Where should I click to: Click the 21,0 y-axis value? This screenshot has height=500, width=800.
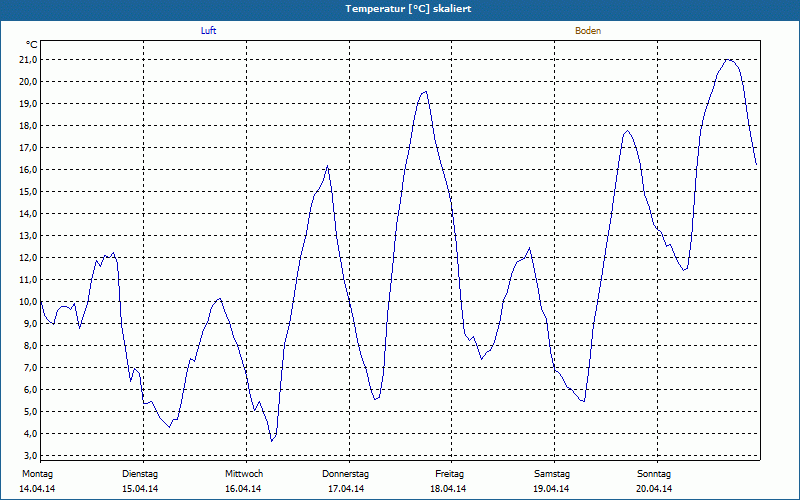point(29,60)
